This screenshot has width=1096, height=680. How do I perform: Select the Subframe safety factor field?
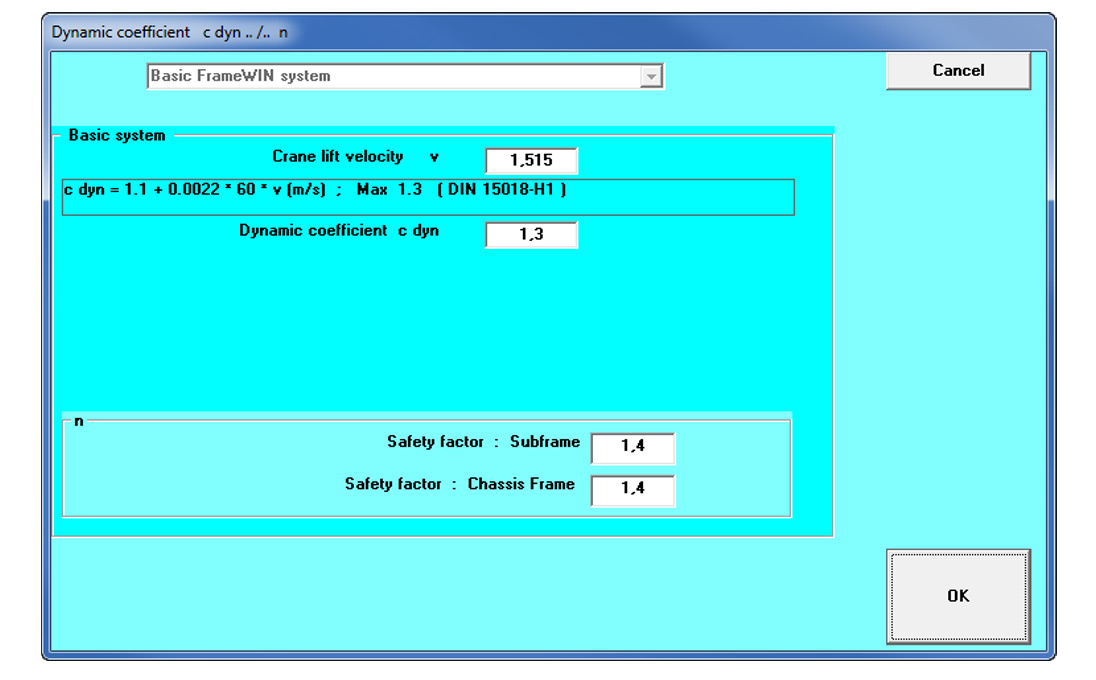pos(632,447)
